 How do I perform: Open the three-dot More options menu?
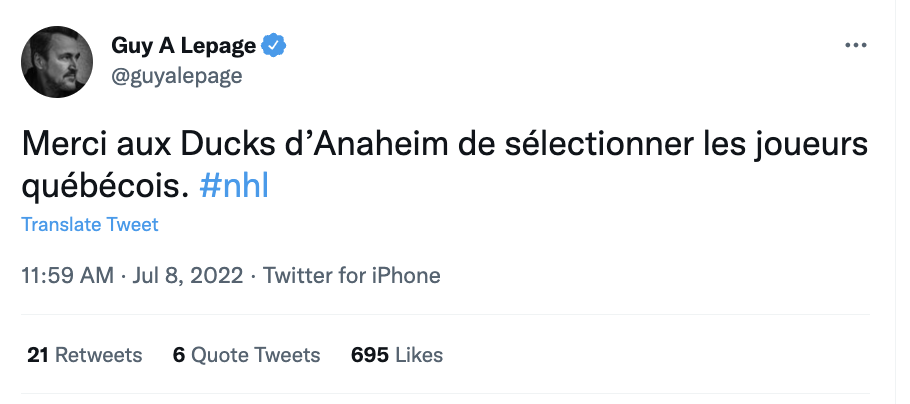pos(855,45)
